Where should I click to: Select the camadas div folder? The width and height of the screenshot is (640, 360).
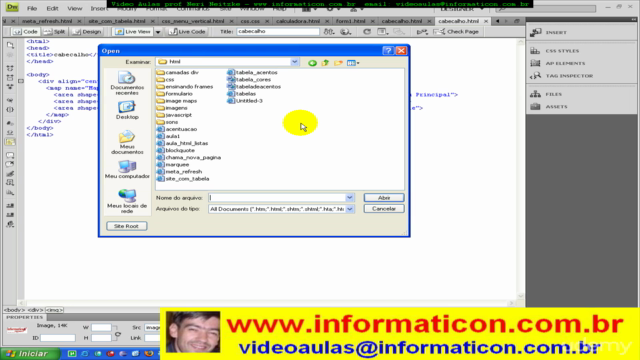point(178,72)
